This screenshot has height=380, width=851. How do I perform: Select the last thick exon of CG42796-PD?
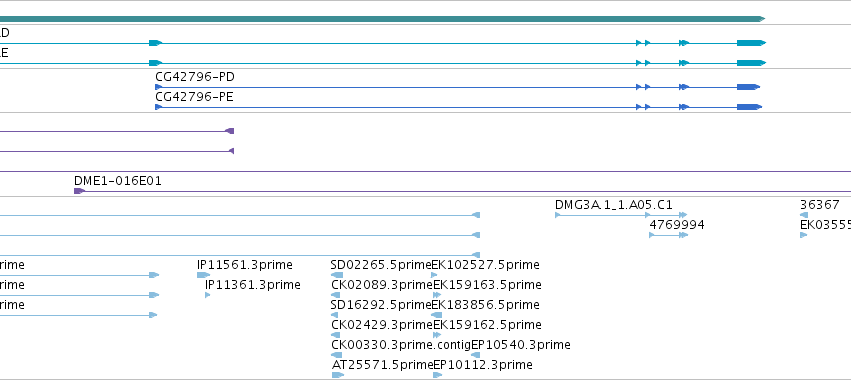[x=748, y=87]
